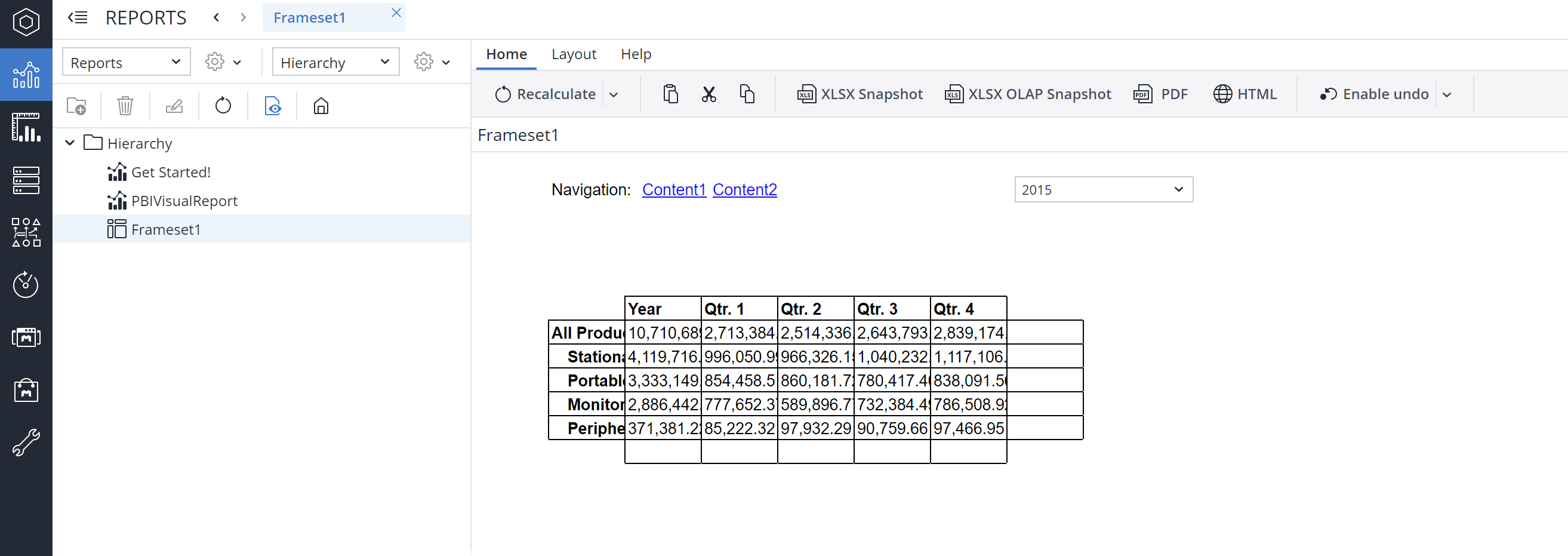
Task: Select PBIVisualReport in the tree
Action: point(184,201)
